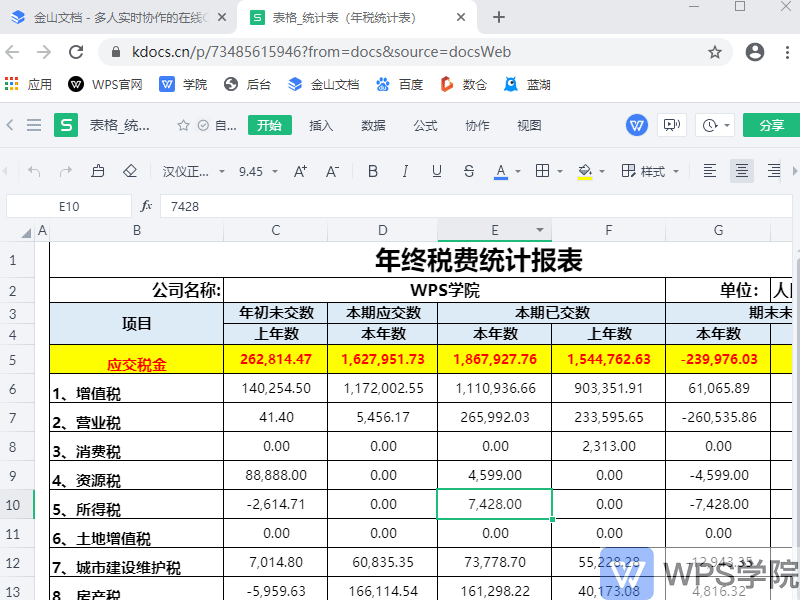
Task: Align text right
Action: pyautogui.click(x=774, y=171)
